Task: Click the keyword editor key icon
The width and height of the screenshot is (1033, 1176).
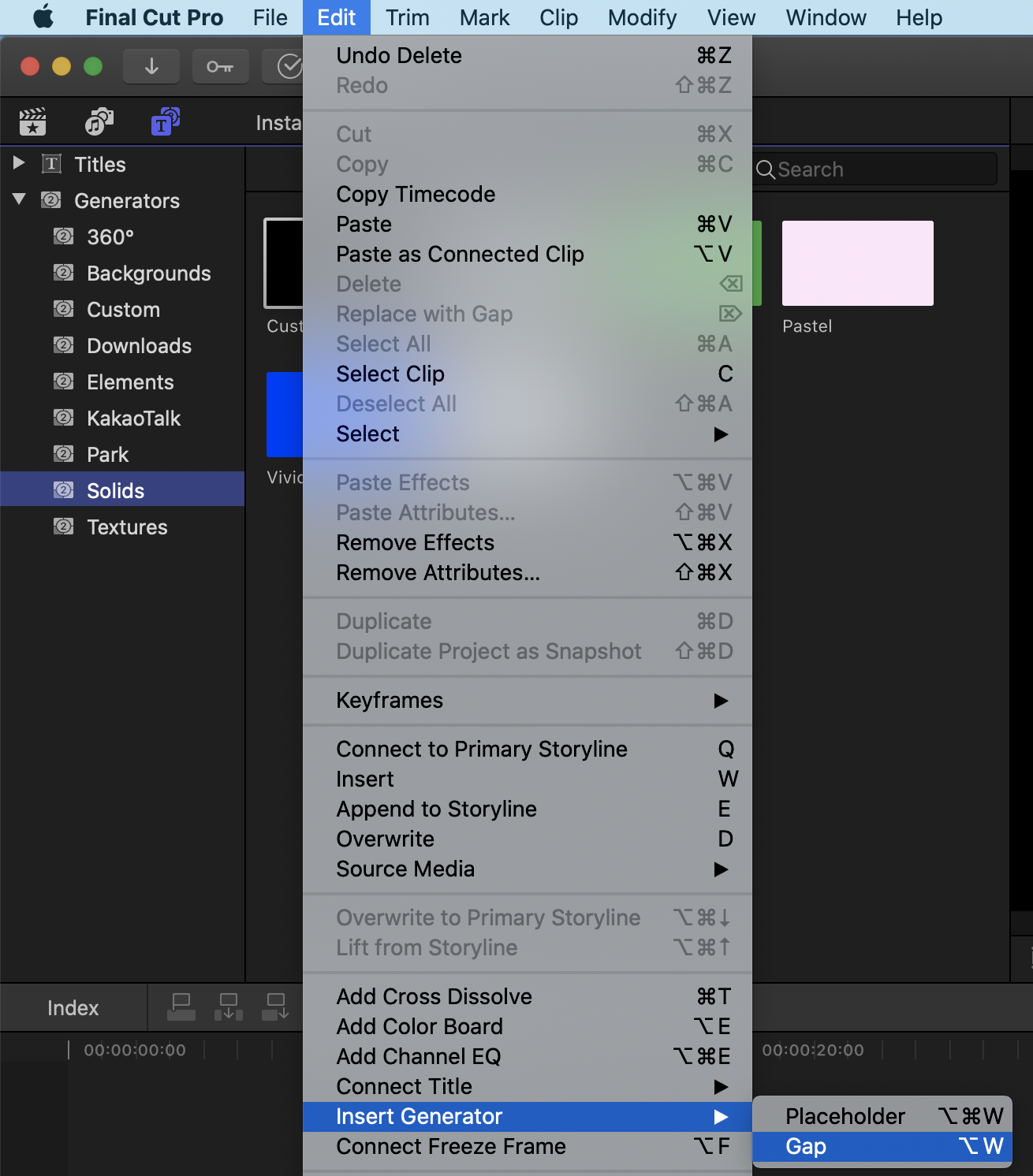Action: point(220,66)
